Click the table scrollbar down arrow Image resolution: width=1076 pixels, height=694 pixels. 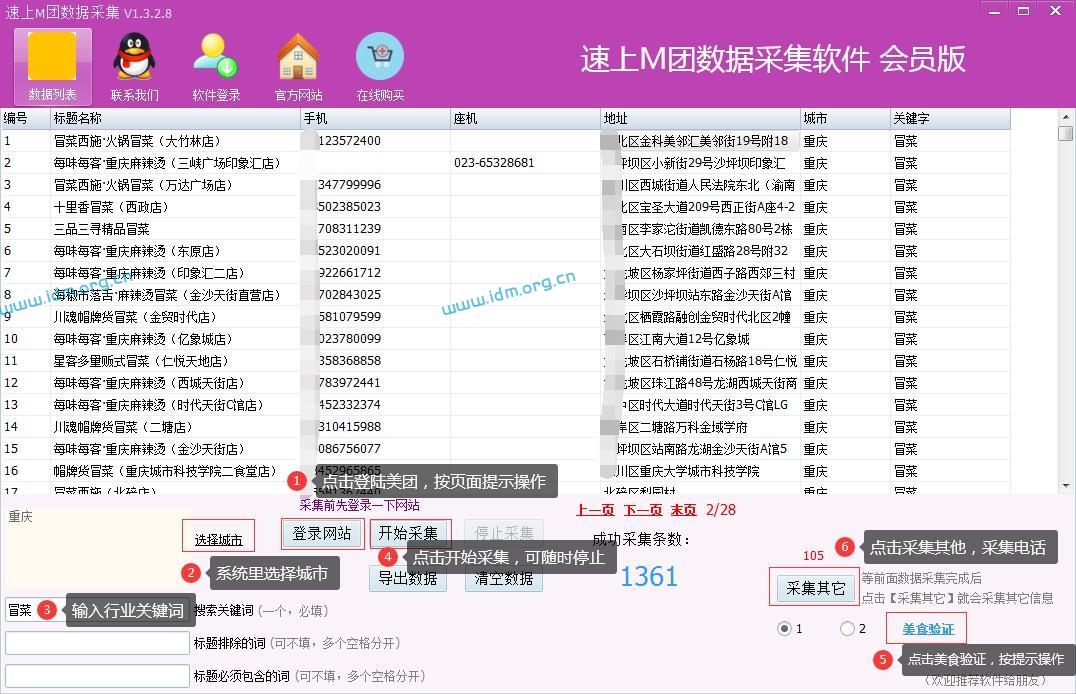click(1066, 486)
